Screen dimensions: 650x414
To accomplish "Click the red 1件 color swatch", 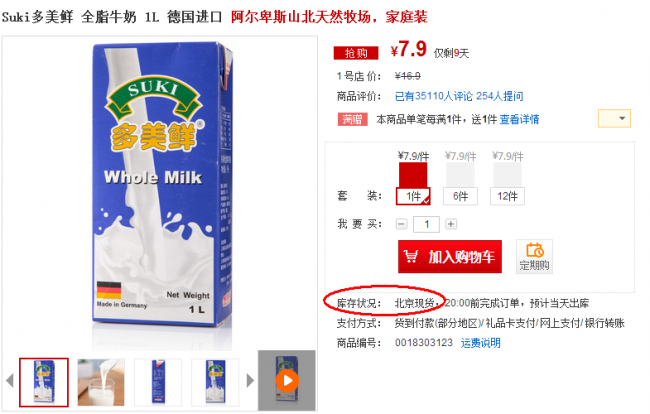I will pyautogui.click(x=413, y=174).
